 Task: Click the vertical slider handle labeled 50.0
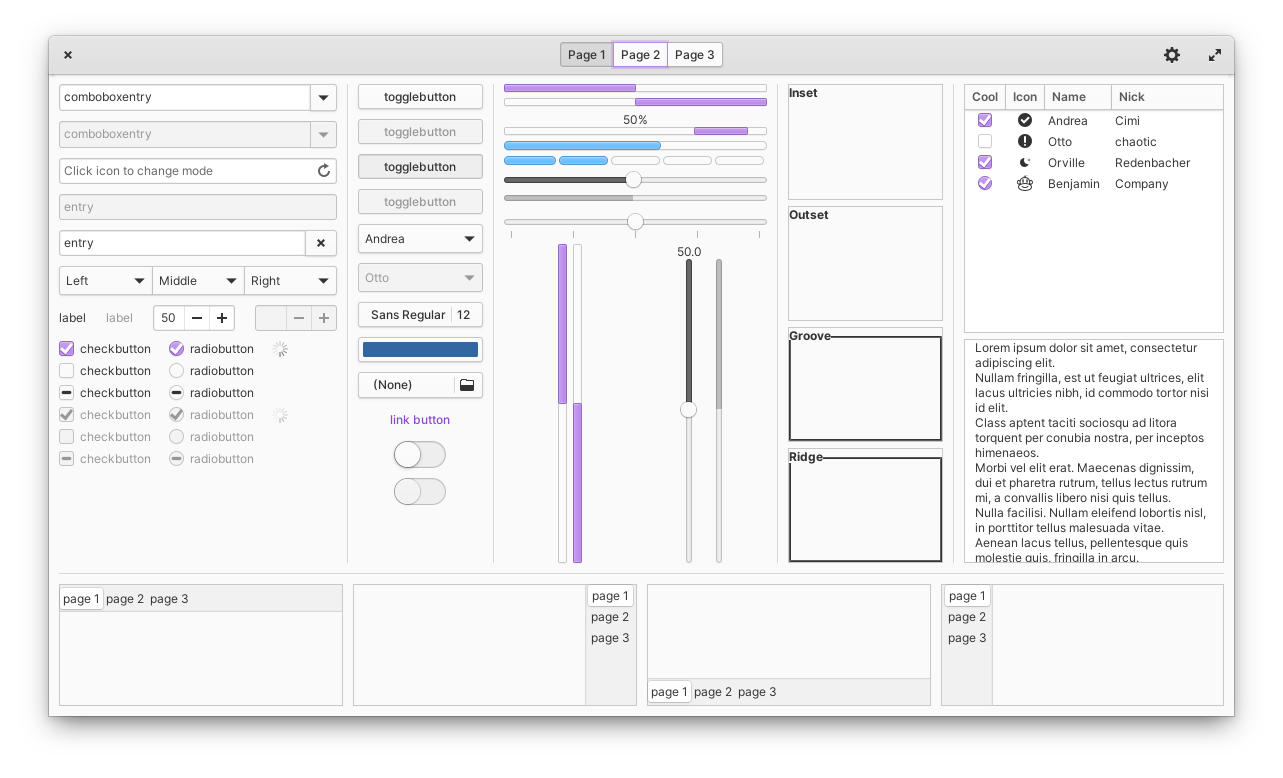pos(689,410)
